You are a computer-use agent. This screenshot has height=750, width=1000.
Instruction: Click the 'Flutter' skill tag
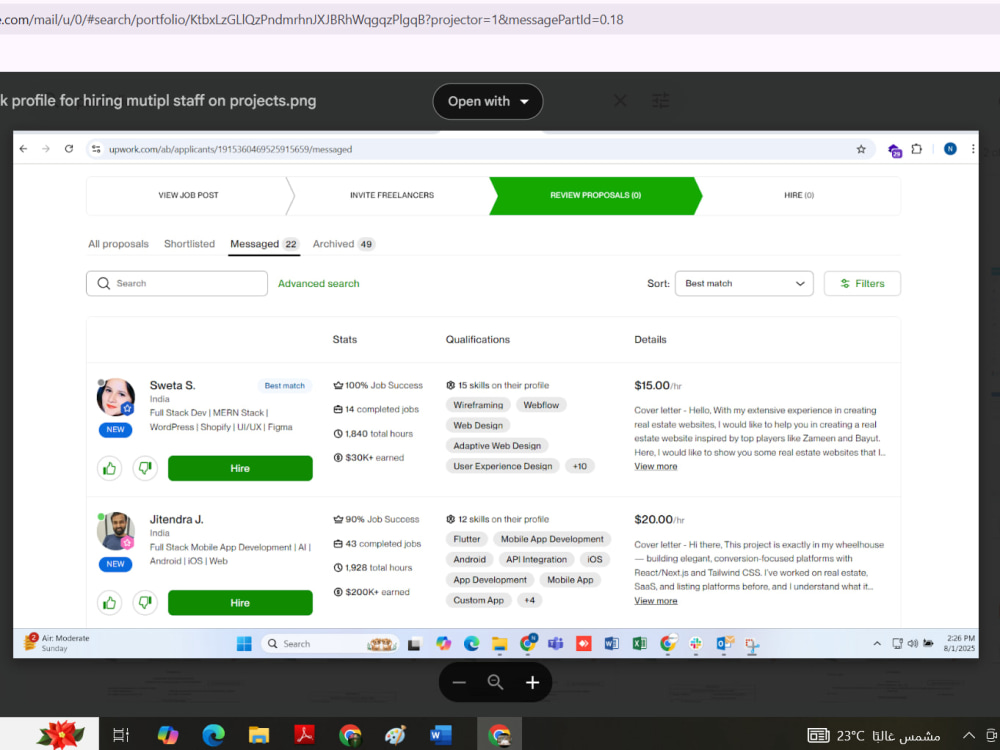pyautogui.click(x=466, y=539)
